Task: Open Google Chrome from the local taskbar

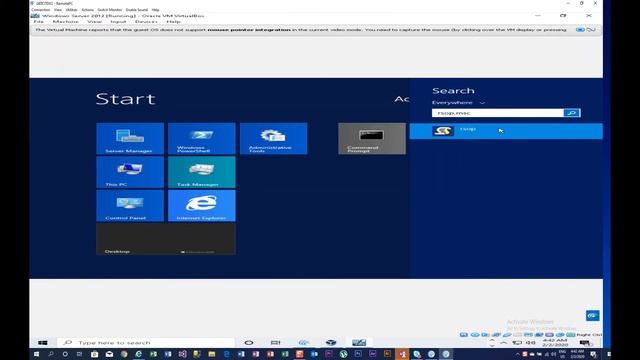Action: (x=124, y=354)
